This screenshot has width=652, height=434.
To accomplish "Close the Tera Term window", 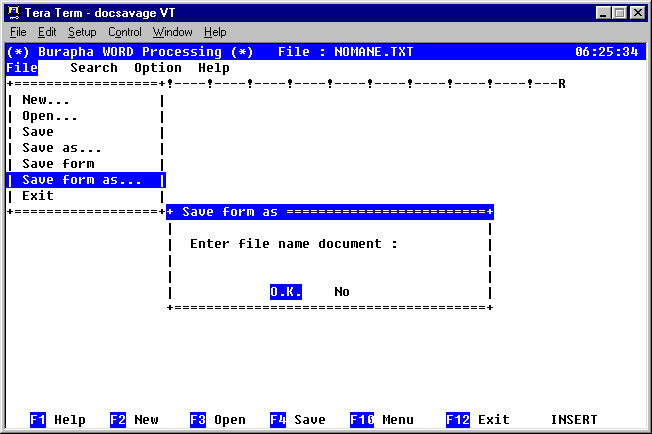I will [637, 13].
